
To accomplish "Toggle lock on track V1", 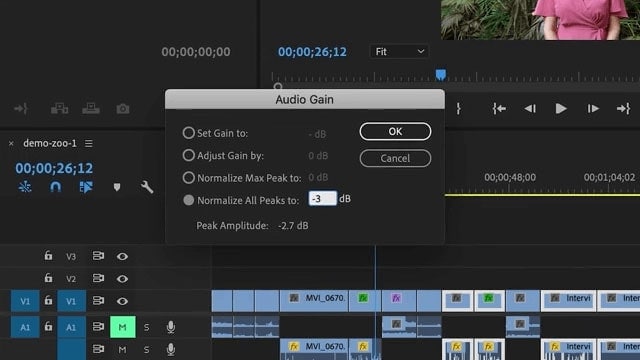I will (48, 300).
